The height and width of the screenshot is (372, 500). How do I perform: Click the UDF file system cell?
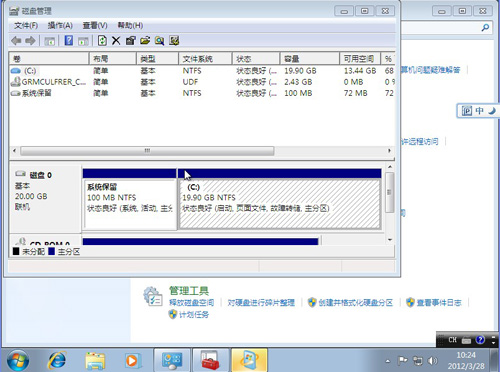190,82
